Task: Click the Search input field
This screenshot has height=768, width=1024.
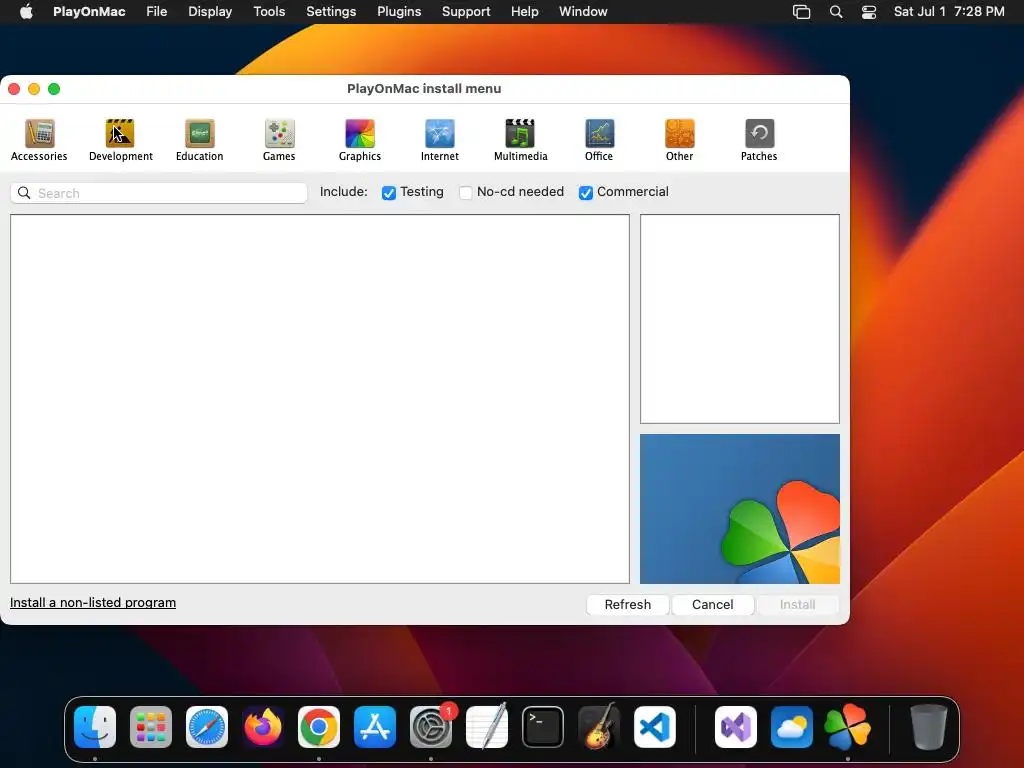Action: 159,193
